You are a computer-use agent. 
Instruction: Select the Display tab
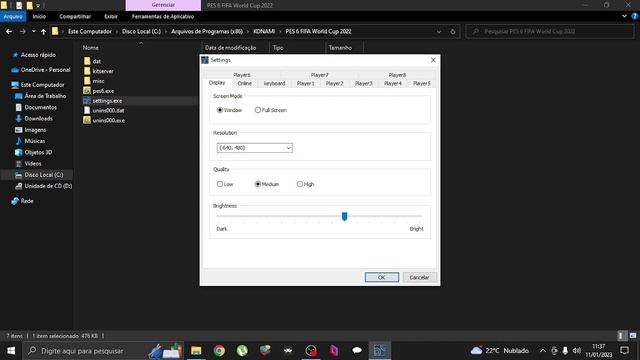pyautogui.click(x=217, y=82)
